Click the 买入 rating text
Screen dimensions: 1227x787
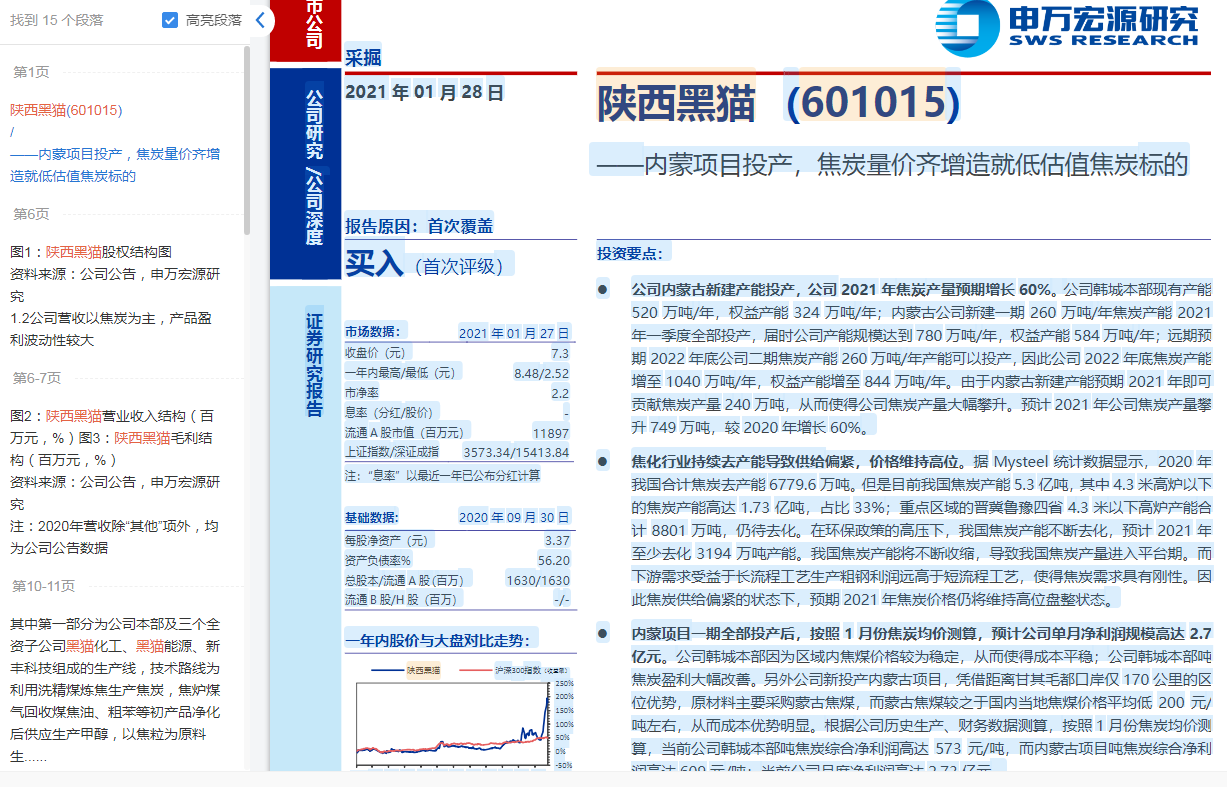tap(374, 264)
